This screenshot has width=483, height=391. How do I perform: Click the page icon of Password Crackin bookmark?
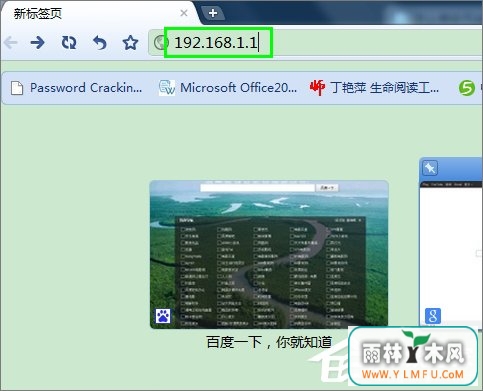pos(17,88)
